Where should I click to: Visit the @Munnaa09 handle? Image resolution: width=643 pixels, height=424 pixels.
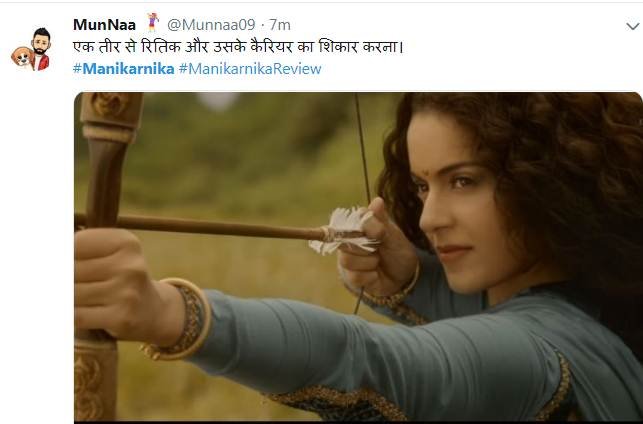pos(211,25)
